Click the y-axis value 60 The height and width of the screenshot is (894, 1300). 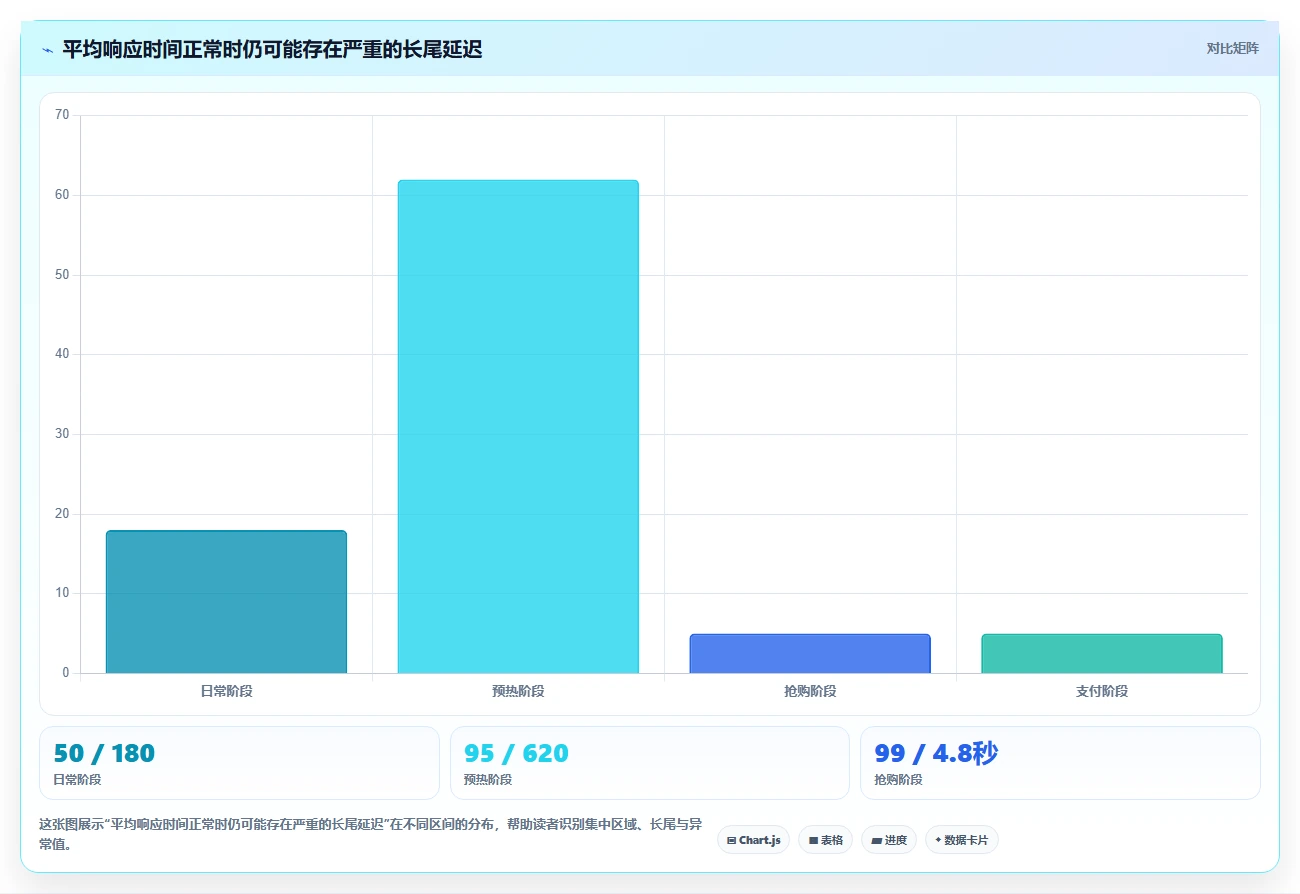click(62, 195)
